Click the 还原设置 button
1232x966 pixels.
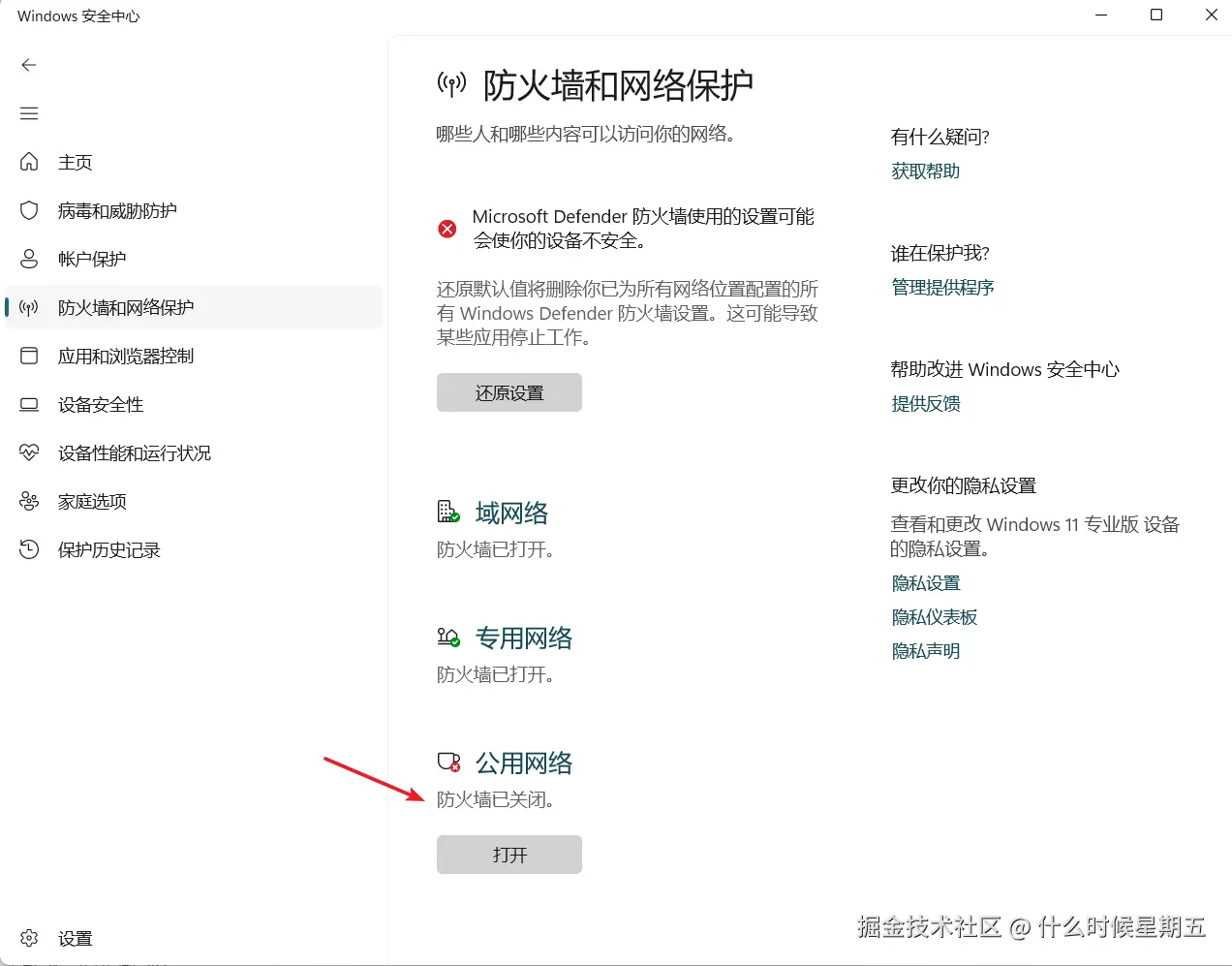tap(509, 392)
